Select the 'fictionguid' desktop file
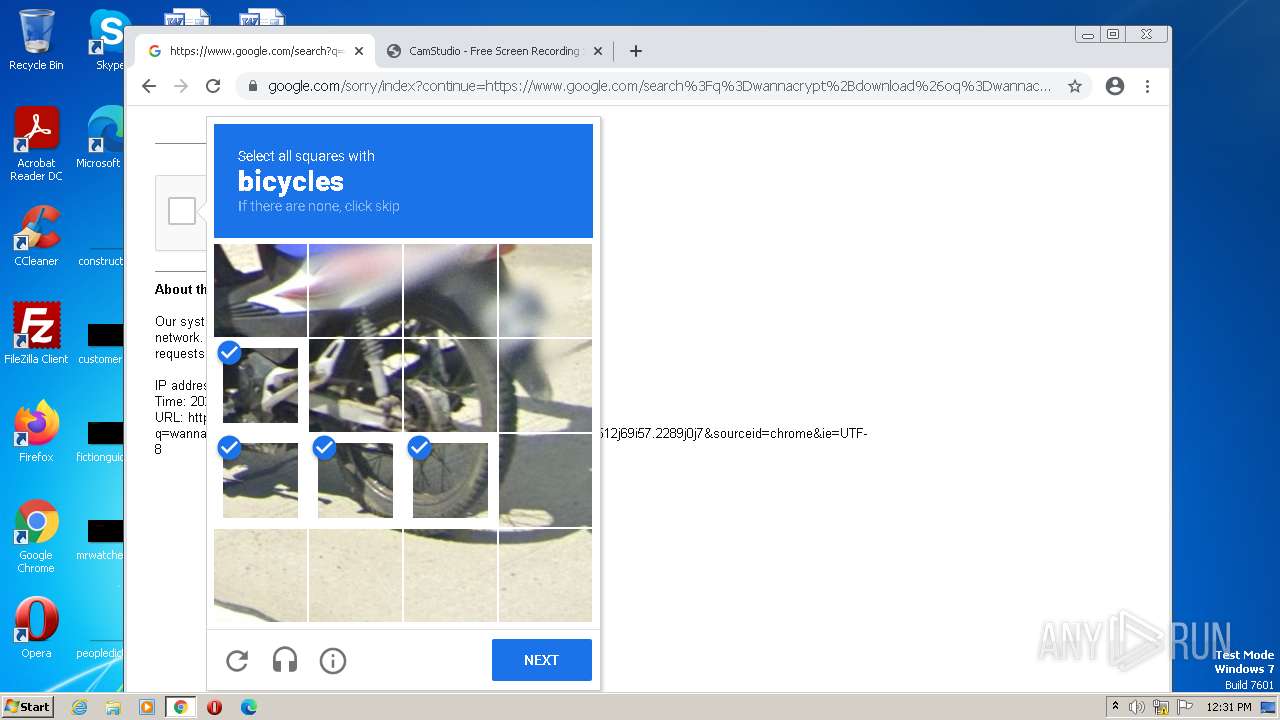This screenshot has width=1280, height=720. click(x=100, y=440)
